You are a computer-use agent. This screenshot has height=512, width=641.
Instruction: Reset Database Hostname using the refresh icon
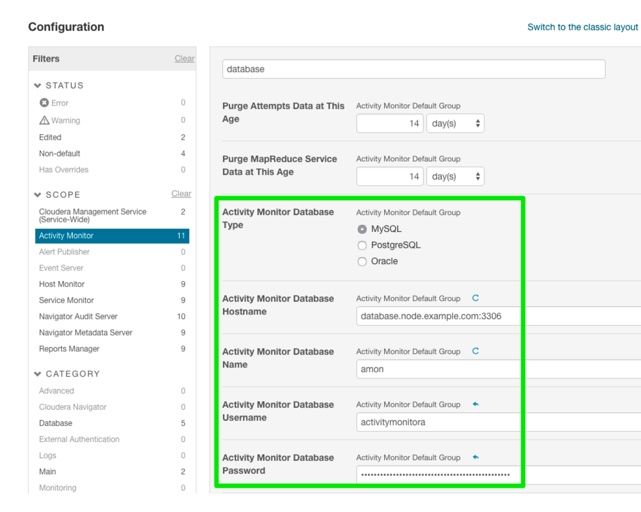click(x=475, y=298)
